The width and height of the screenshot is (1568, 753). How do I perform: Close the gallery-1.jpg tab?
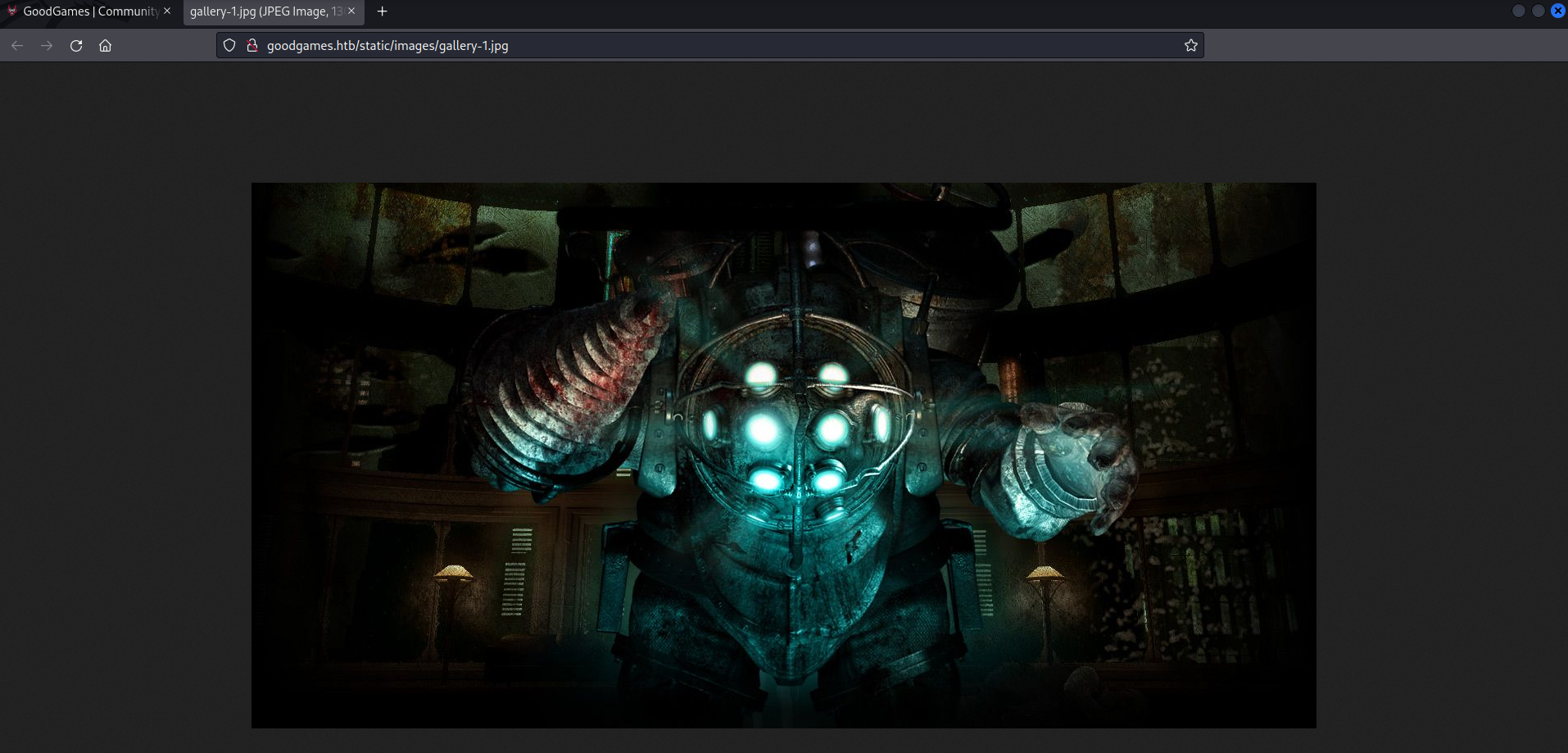pos(351,11)
